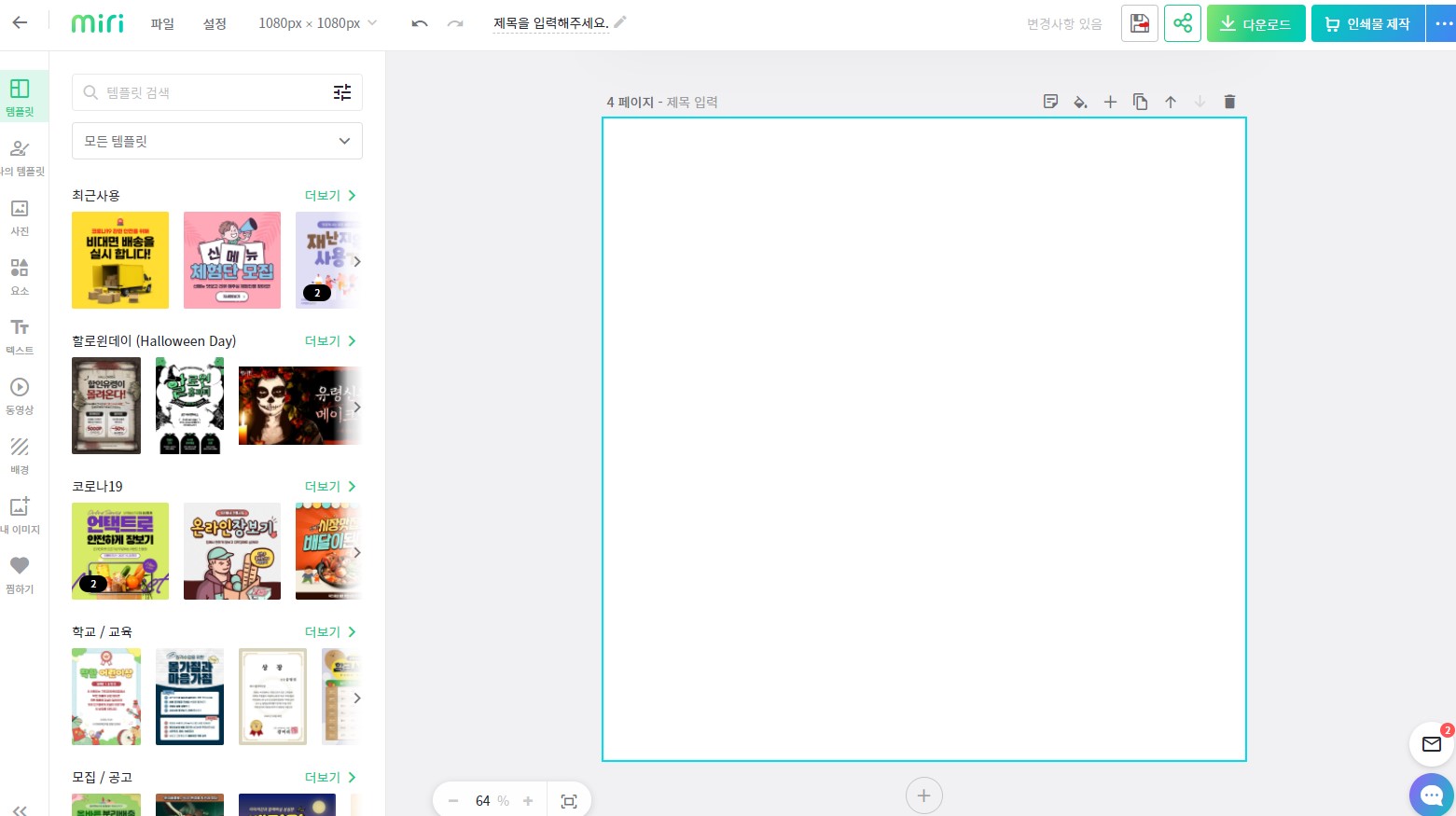Screen dimensions: 1456x816
Task: Zoom out with the minus button
Action: coord(453,801)
